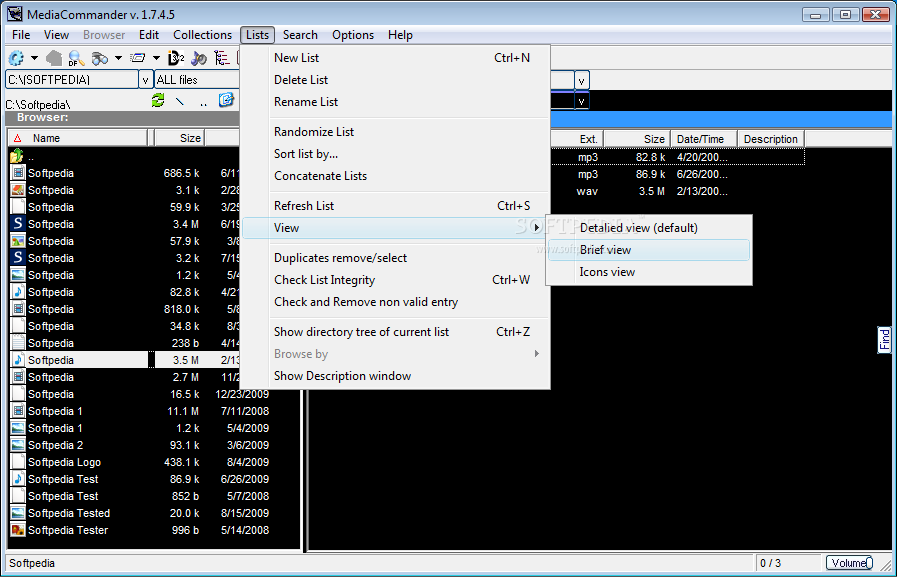Select Brief view
897x577 pixels.
pyautogui.click(x=649, y=250)
